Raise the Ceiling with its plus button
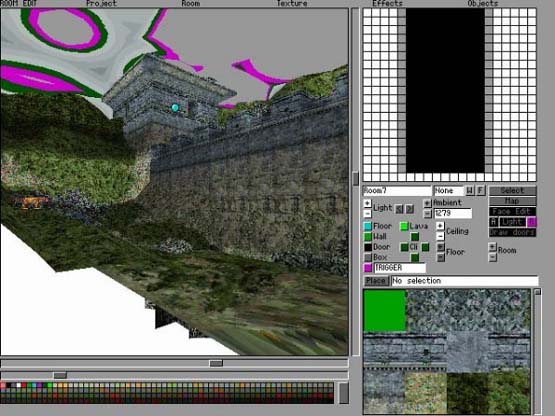This screenshot has width=555, height=416. 440,226
